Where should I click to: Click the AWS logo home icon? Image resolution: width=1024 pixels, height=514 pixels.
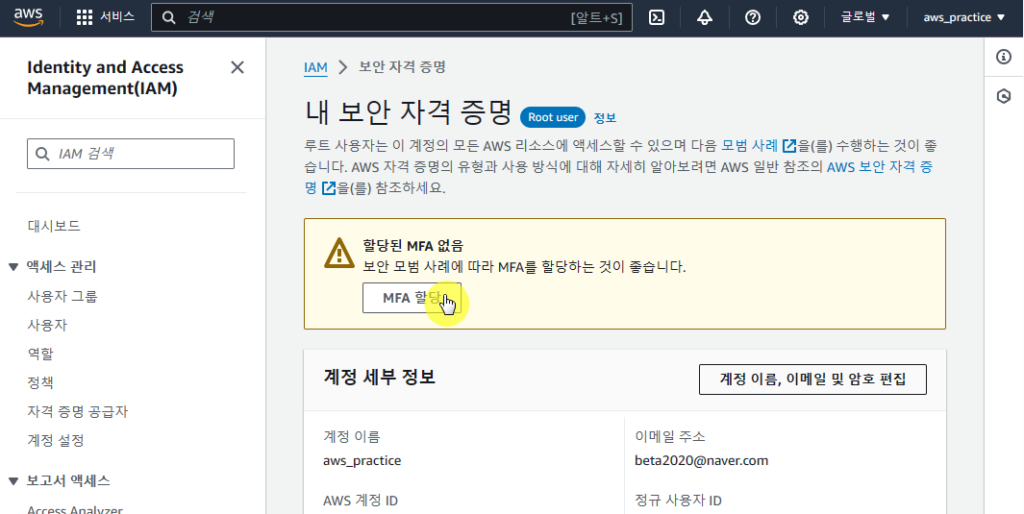tap(29, 18)
